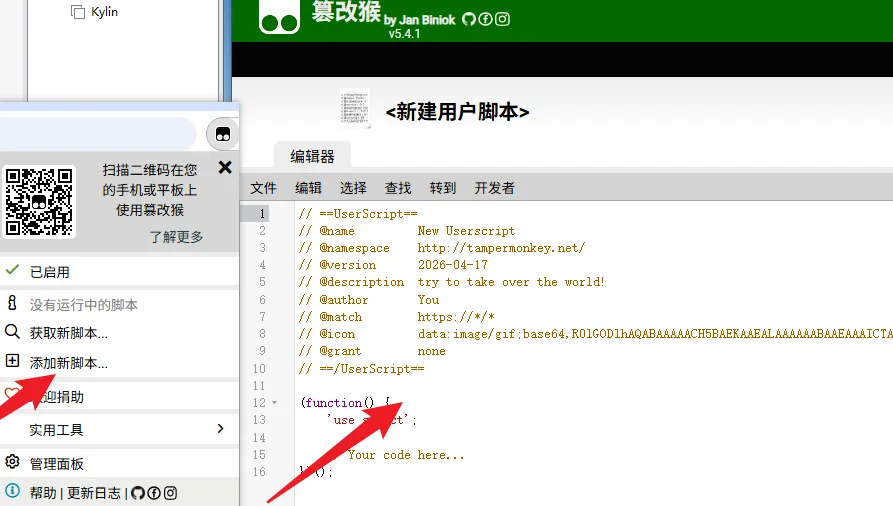Toggle the 已启用 enabled checkmark
This screenshot has height=506, width=893.
[13, 270]
